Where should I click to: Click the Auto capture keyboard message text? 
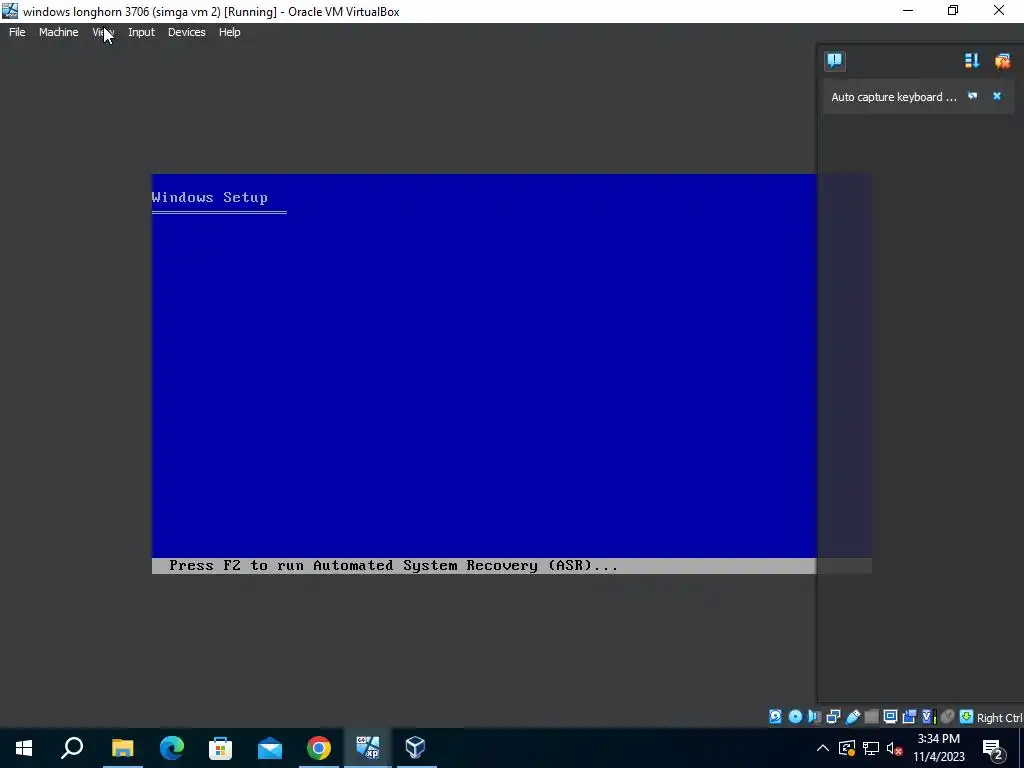click(x=893, y=97)
